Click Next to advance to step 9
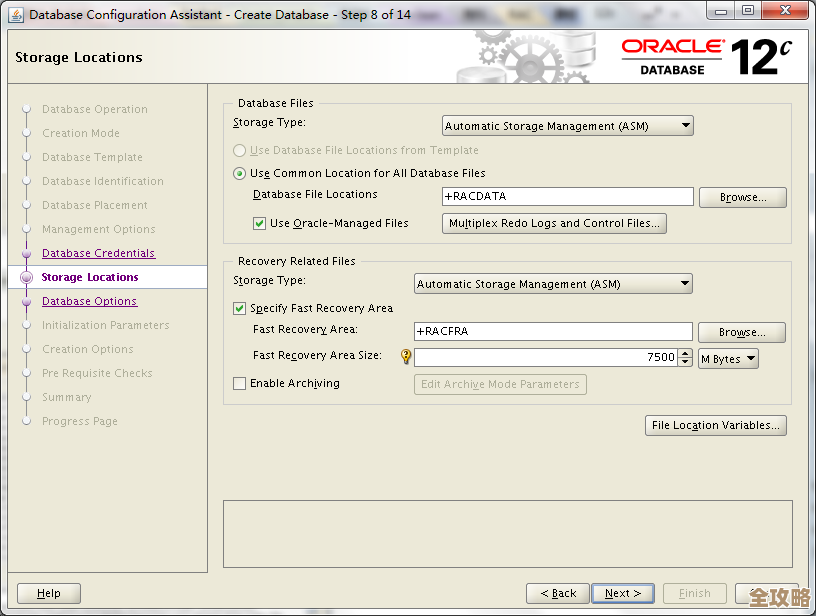 pyautogui.click(x=622, y=592)
